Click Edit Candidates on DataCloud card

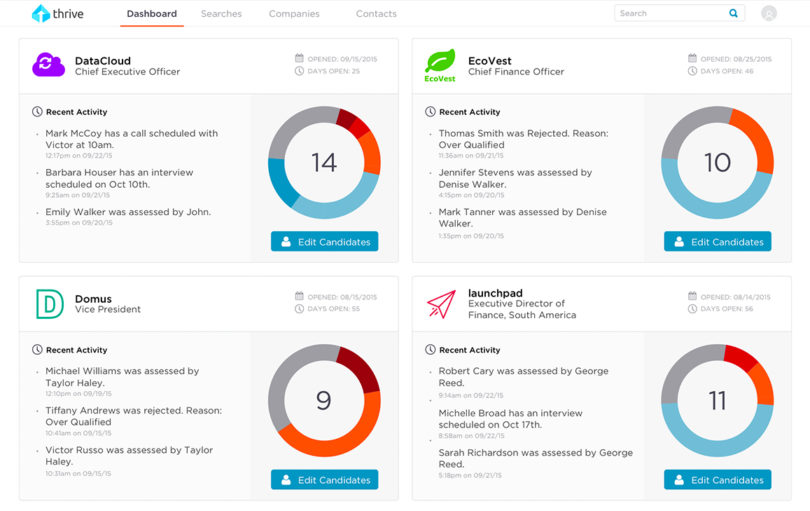(x=324, y=241)
